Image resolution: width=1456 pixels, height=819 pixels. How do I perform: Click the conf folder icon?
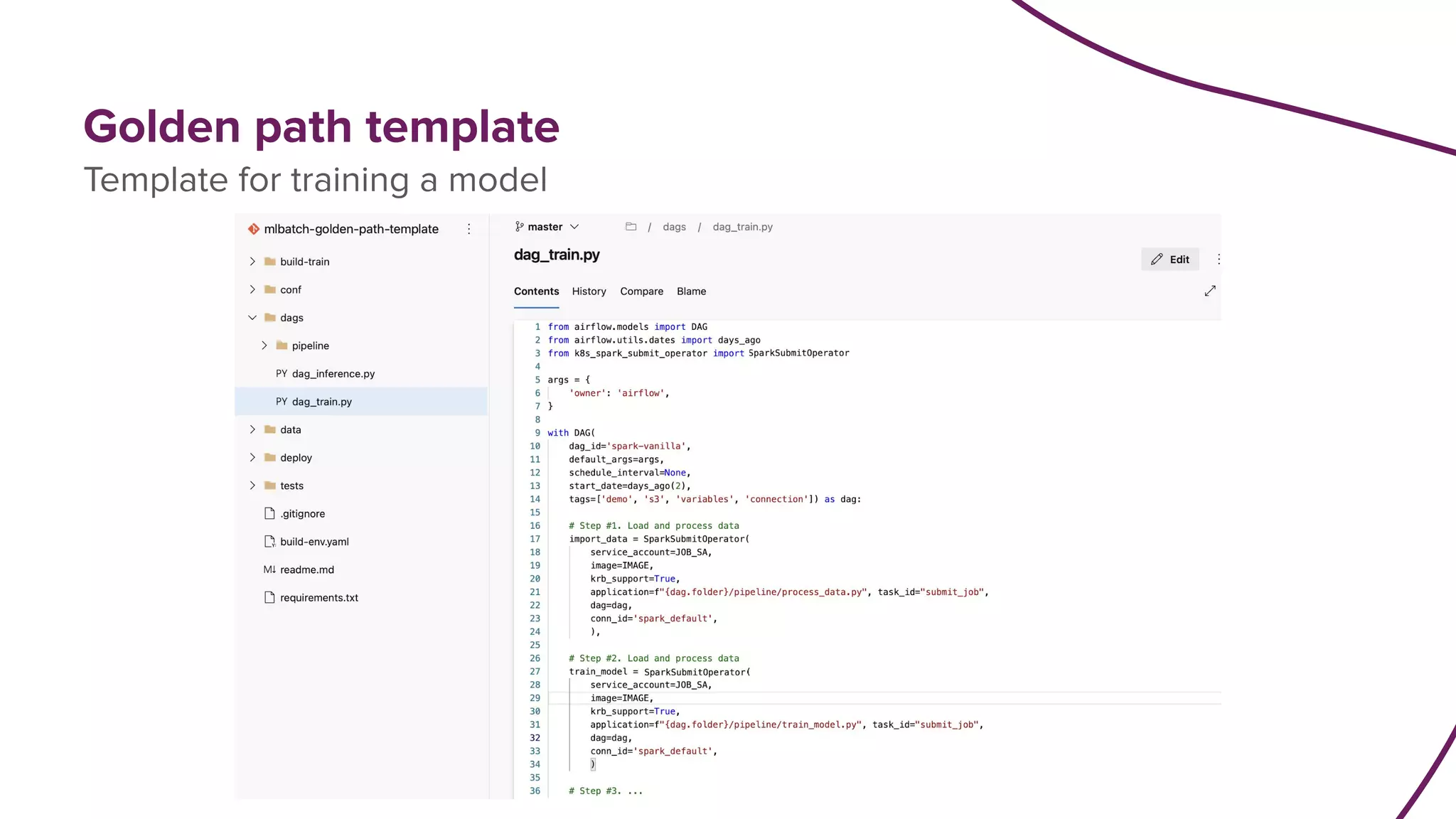click(270, 289)
